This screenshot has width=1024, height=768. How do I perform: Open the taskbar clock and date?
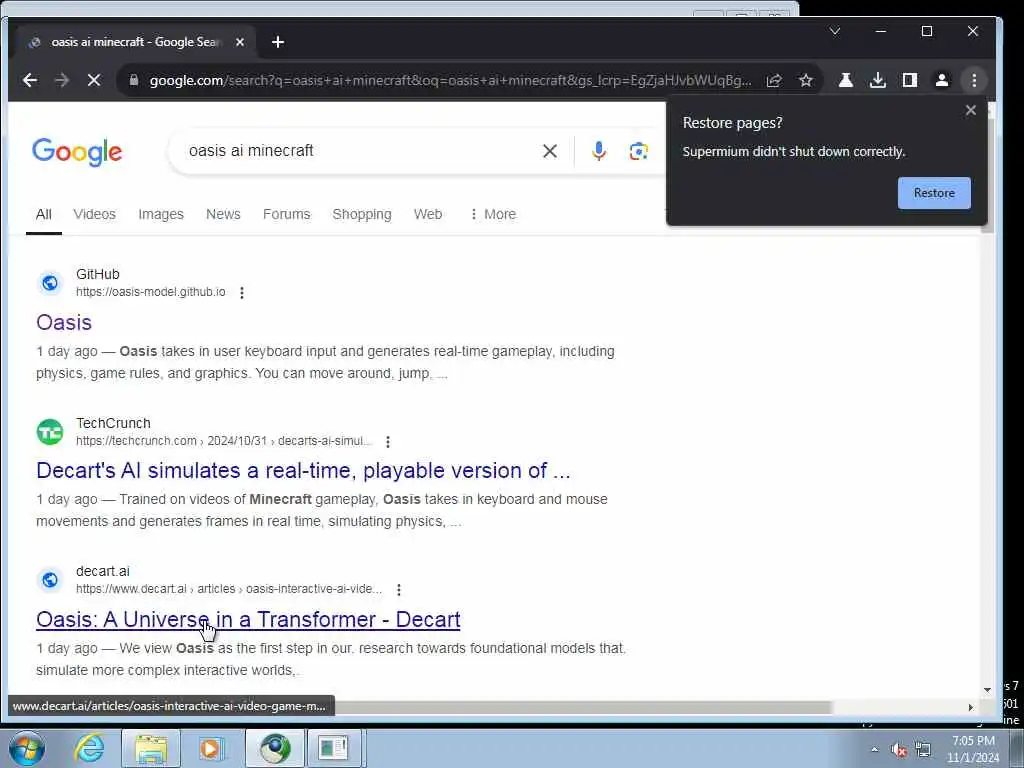coord(973,749)
